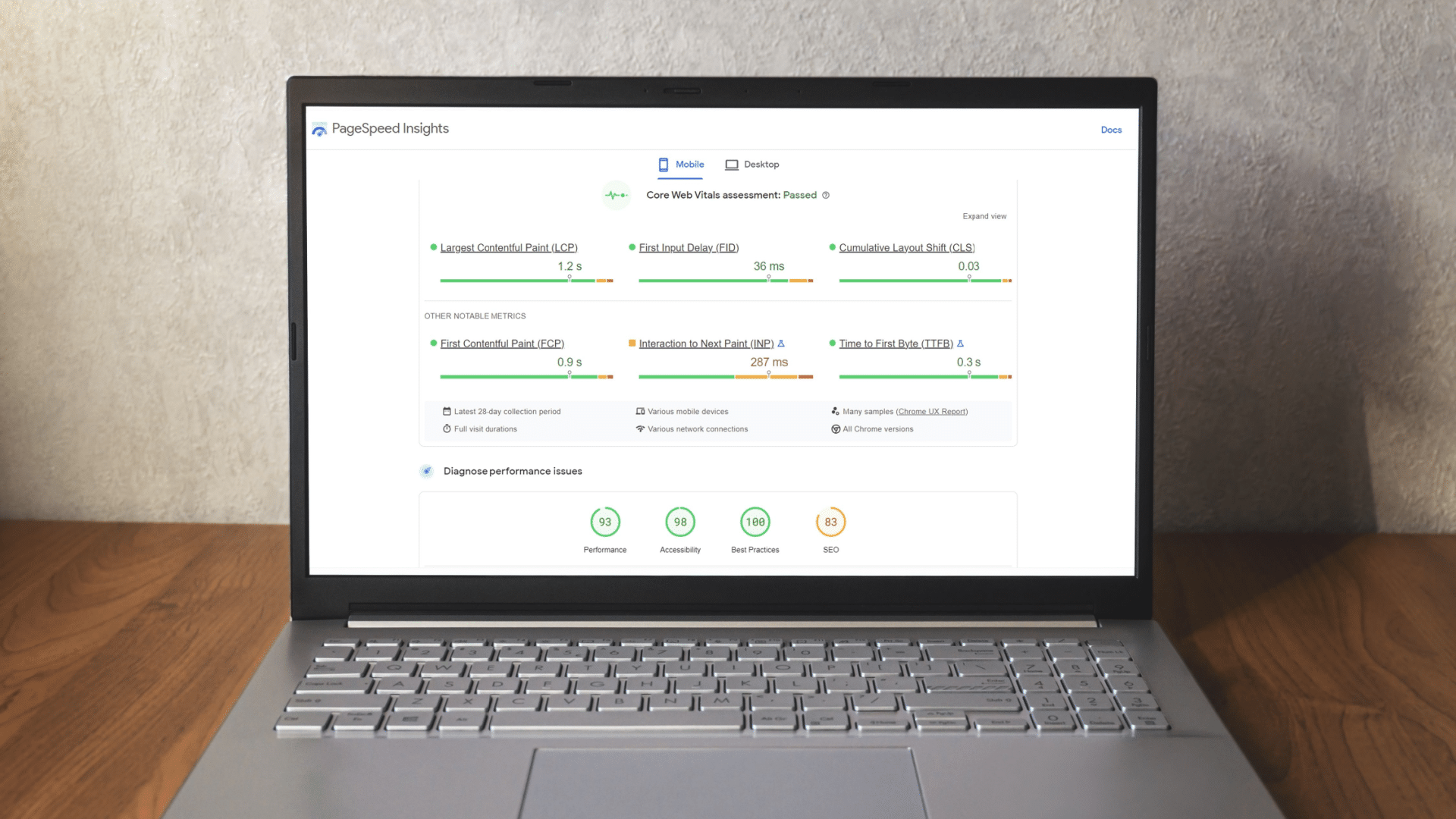Switch to the Desktop tab

click(752, 165)
